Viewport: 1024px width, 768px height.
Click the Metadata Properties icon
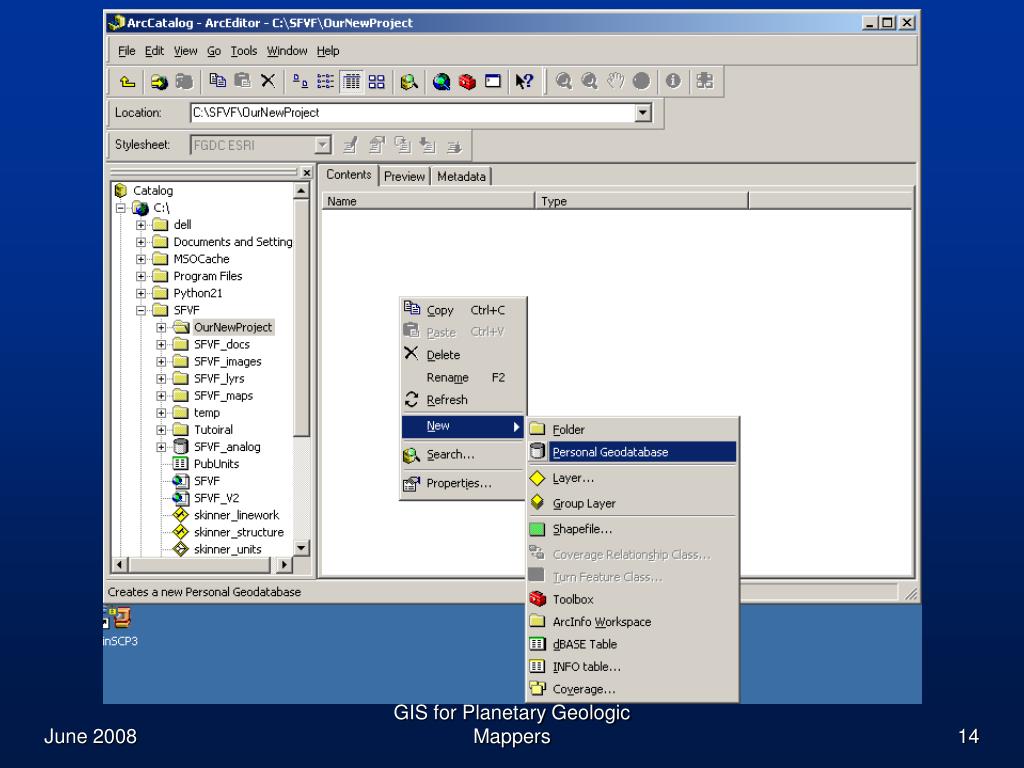pos(376,145)
